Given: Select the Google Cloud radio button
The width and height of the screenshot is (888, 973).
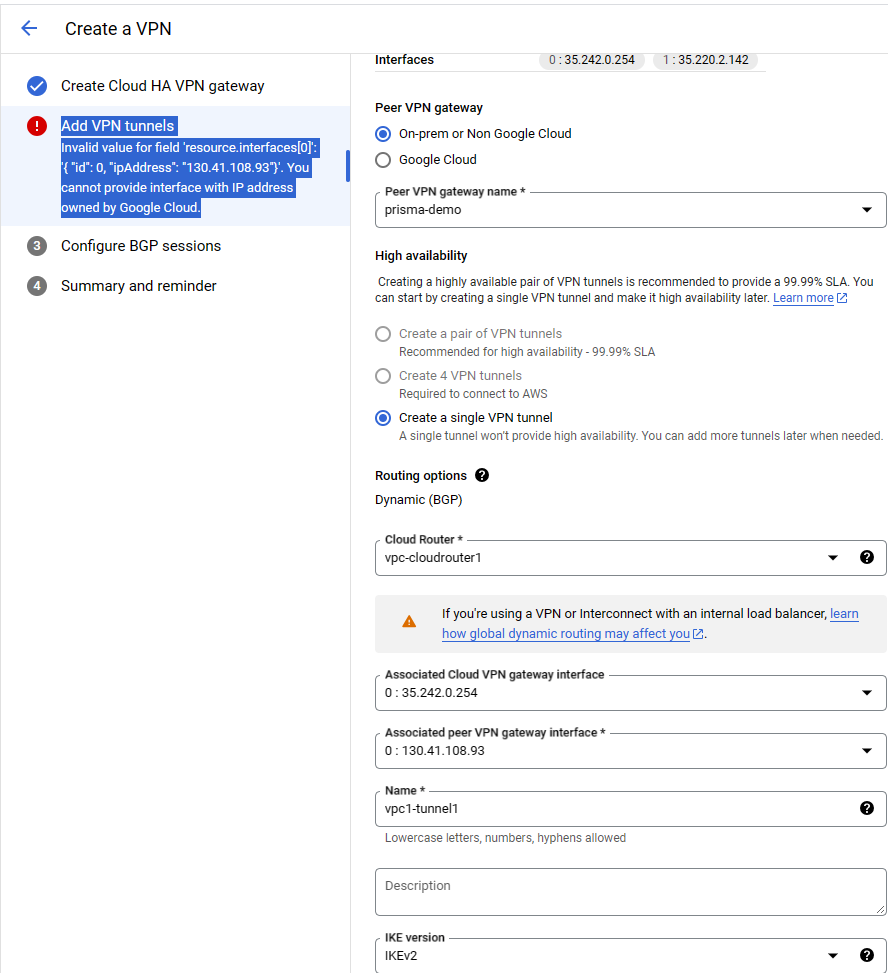Looking at the screenshot, I should point(383,159).
